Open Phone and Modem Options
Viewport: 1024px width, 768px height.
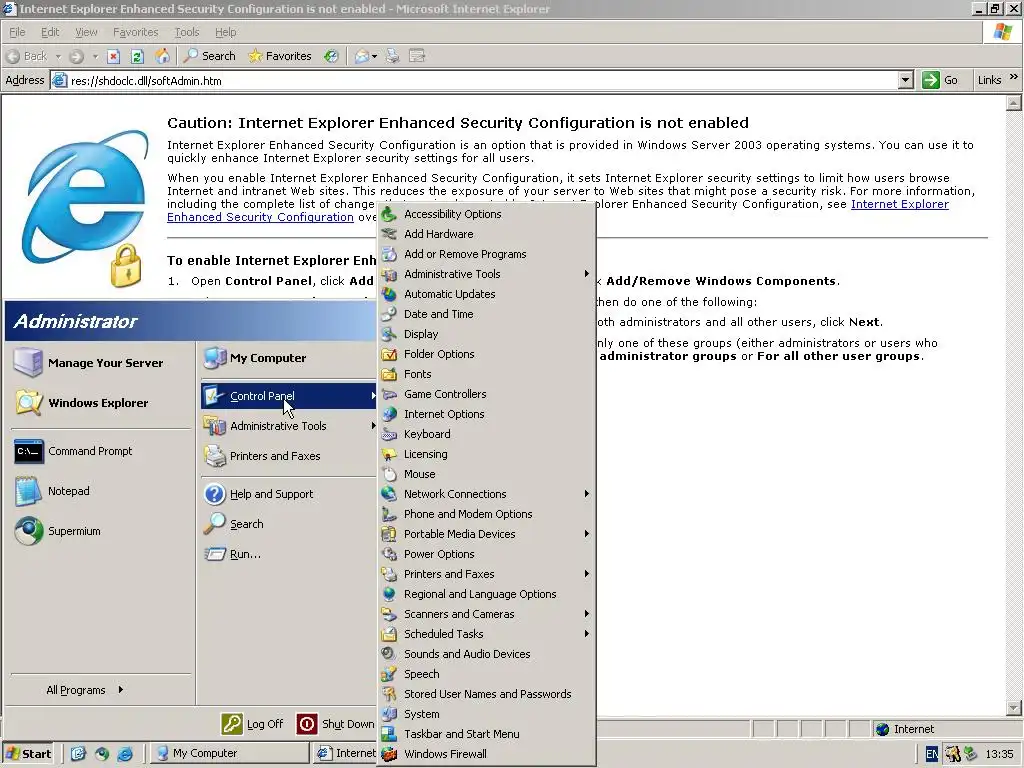[487, 514]
